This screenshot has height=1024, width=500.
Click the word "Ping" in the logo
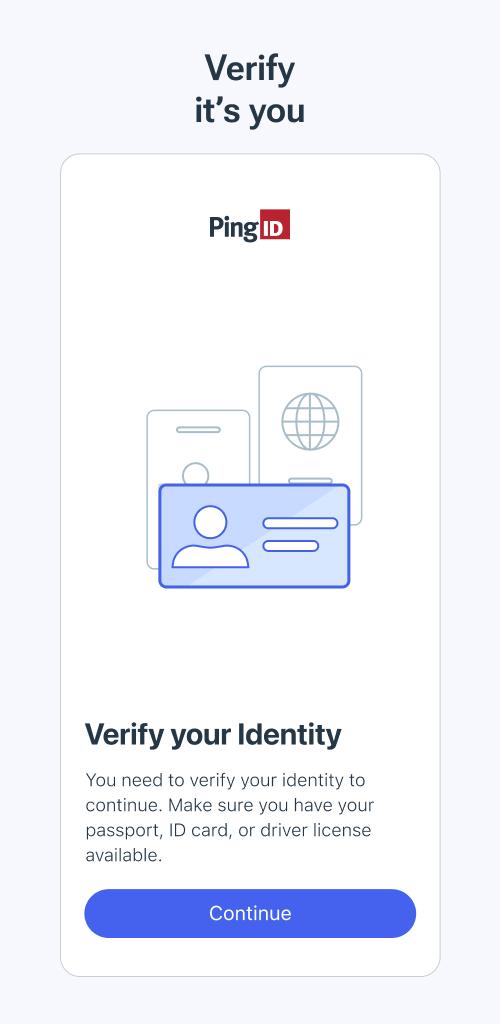tap(234, 227)
